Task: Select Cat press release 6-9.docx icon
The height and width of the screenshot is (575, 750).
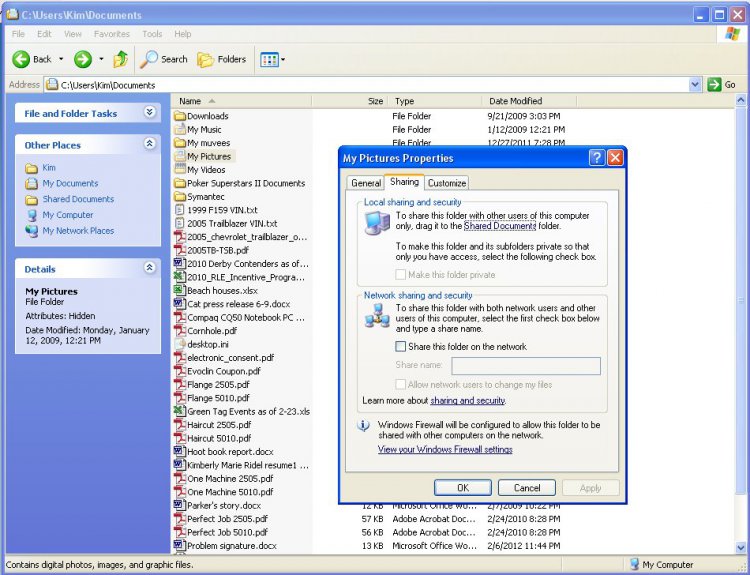Action: 180,304
